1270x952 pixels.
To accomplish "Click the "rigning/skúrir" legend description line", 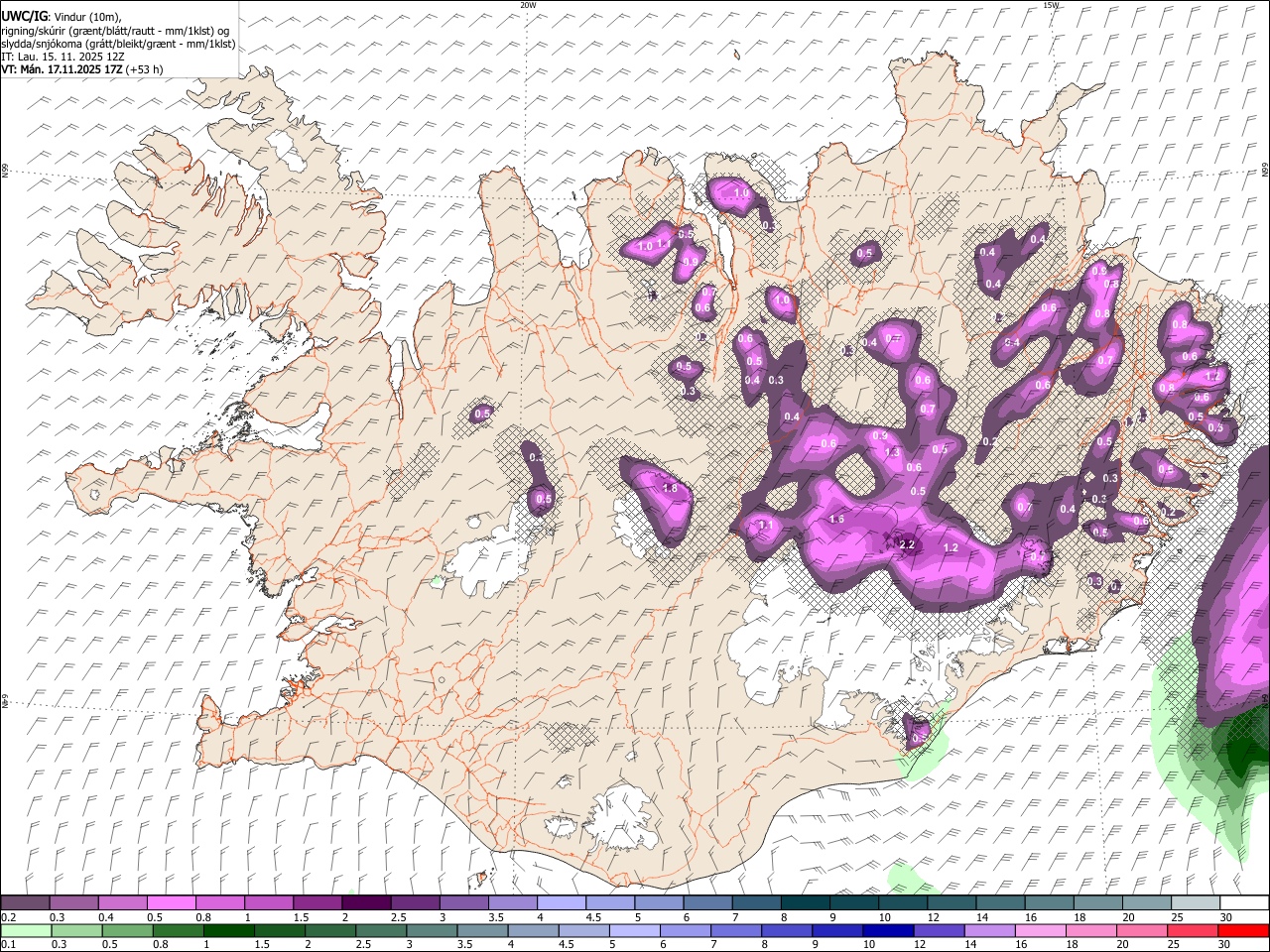I will (x=115, y=30).
